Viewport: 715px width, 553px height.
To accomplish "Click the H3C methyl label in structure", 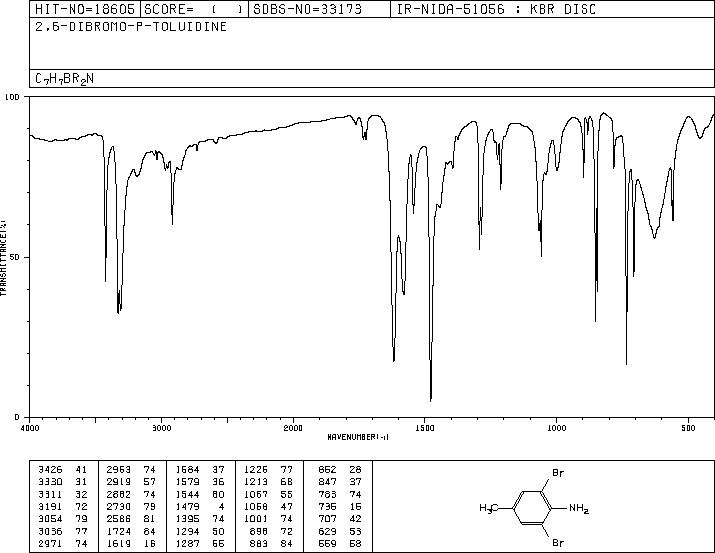I will [489, 508].
